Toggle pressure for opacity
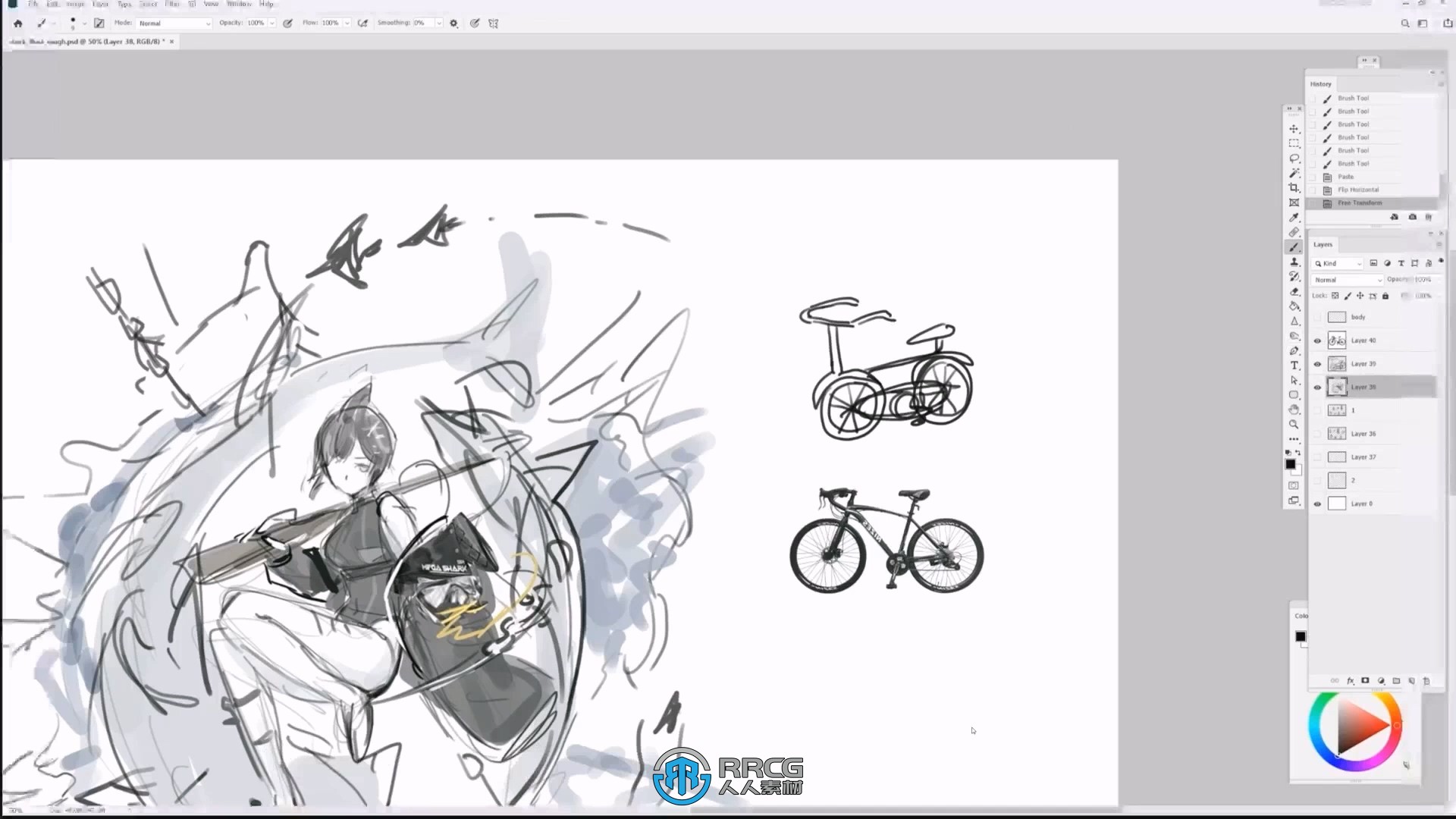Screen dimensions: 1456x819 [x=288, y=24]
